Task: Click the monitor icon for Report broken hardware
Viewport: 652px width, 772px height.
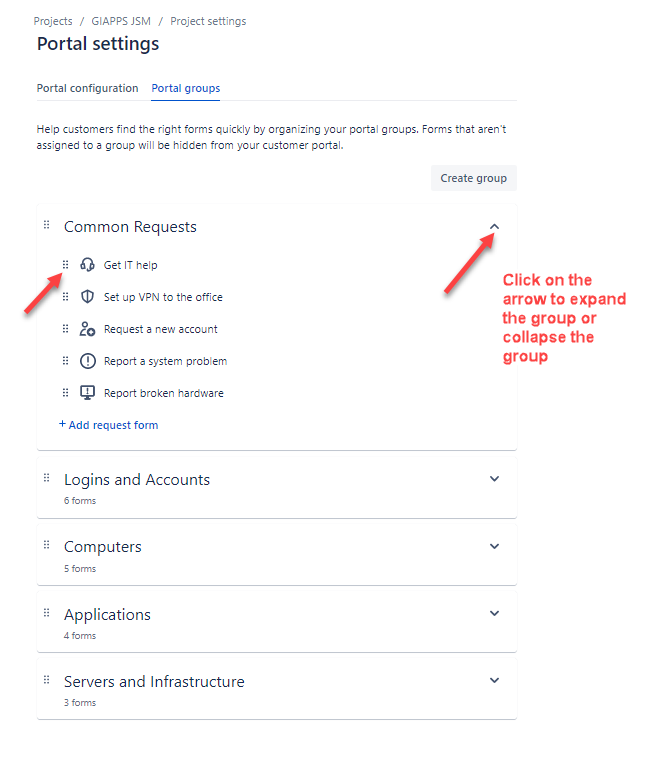Action: pyautogui.click(x=88, y=393)
